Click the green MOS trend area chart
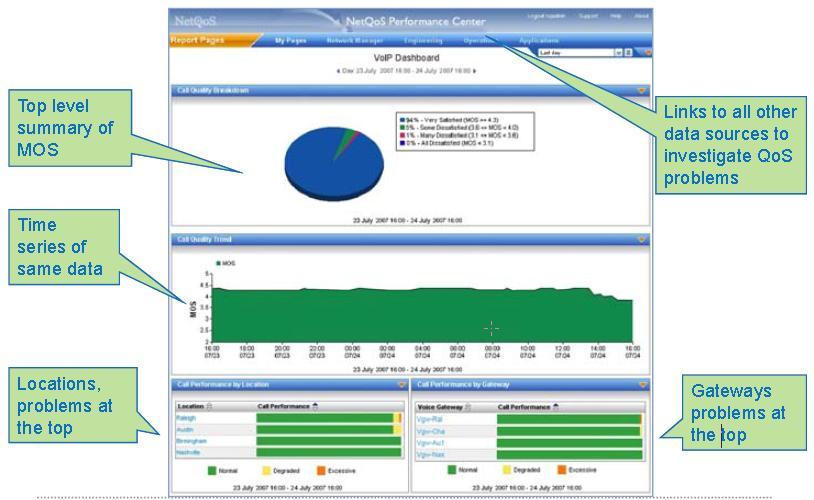Viewport: 814px width, 500px height. pos(422,315)
